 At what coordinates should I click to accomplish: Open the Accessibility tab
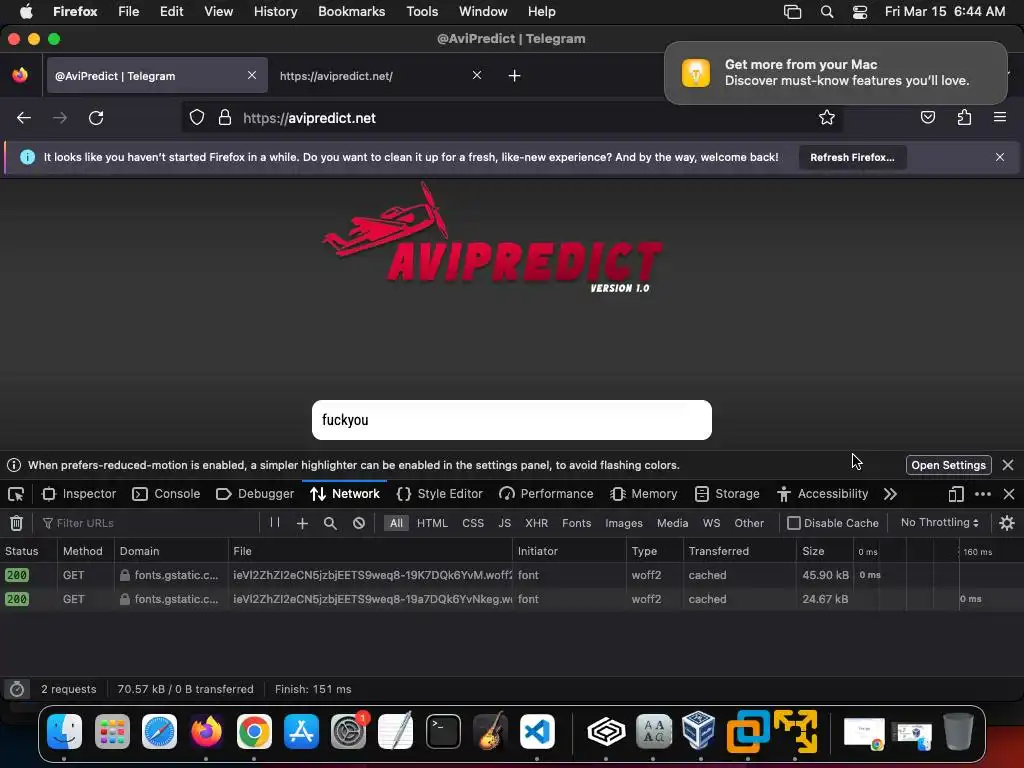point(822,494)
